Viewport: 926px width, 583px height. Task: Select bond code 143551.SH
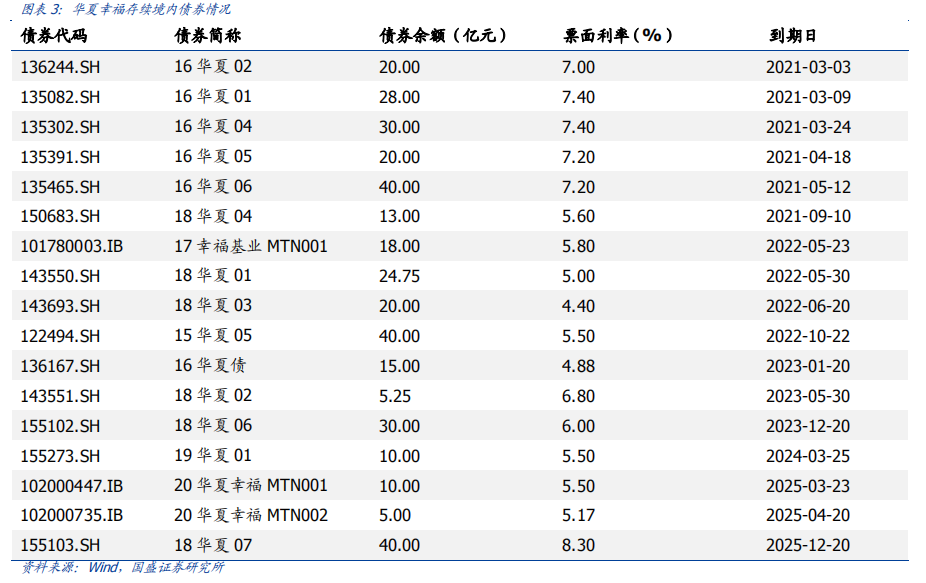coord(60,396)
